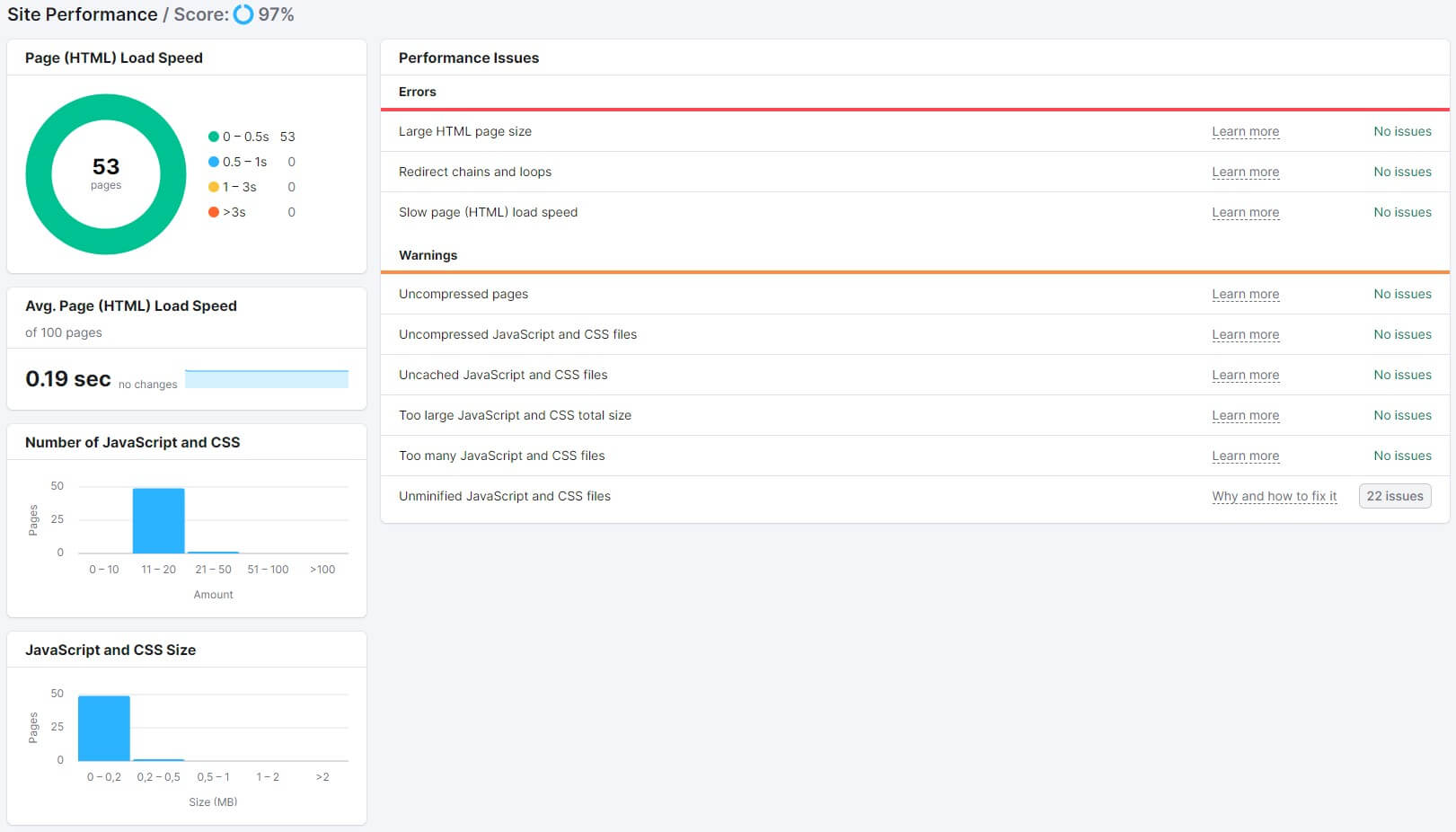Image resolution: width=1456 pixels, height=832 pixels.
Task: Open Learn more for Uncached JavaScript and CSS
Action: (x=1245, y=375)
